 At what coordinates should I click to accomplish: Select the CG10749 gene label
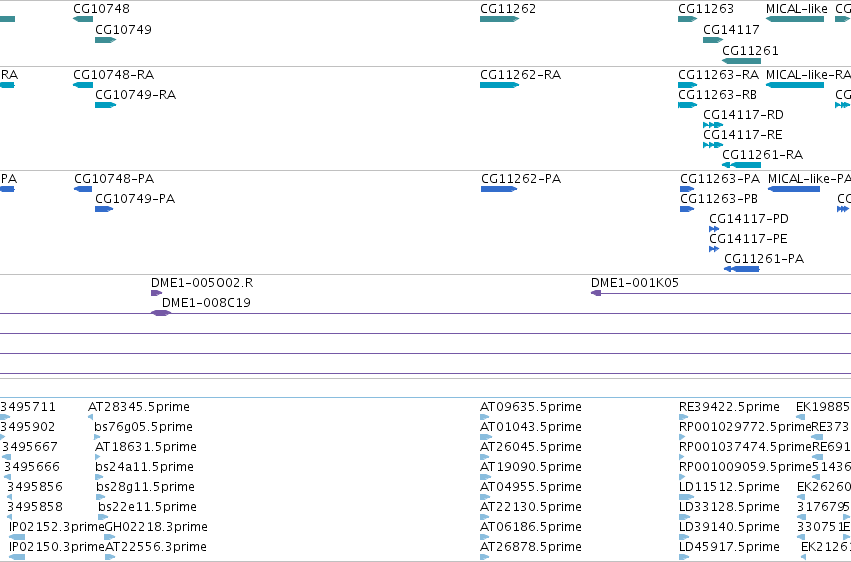123,30
